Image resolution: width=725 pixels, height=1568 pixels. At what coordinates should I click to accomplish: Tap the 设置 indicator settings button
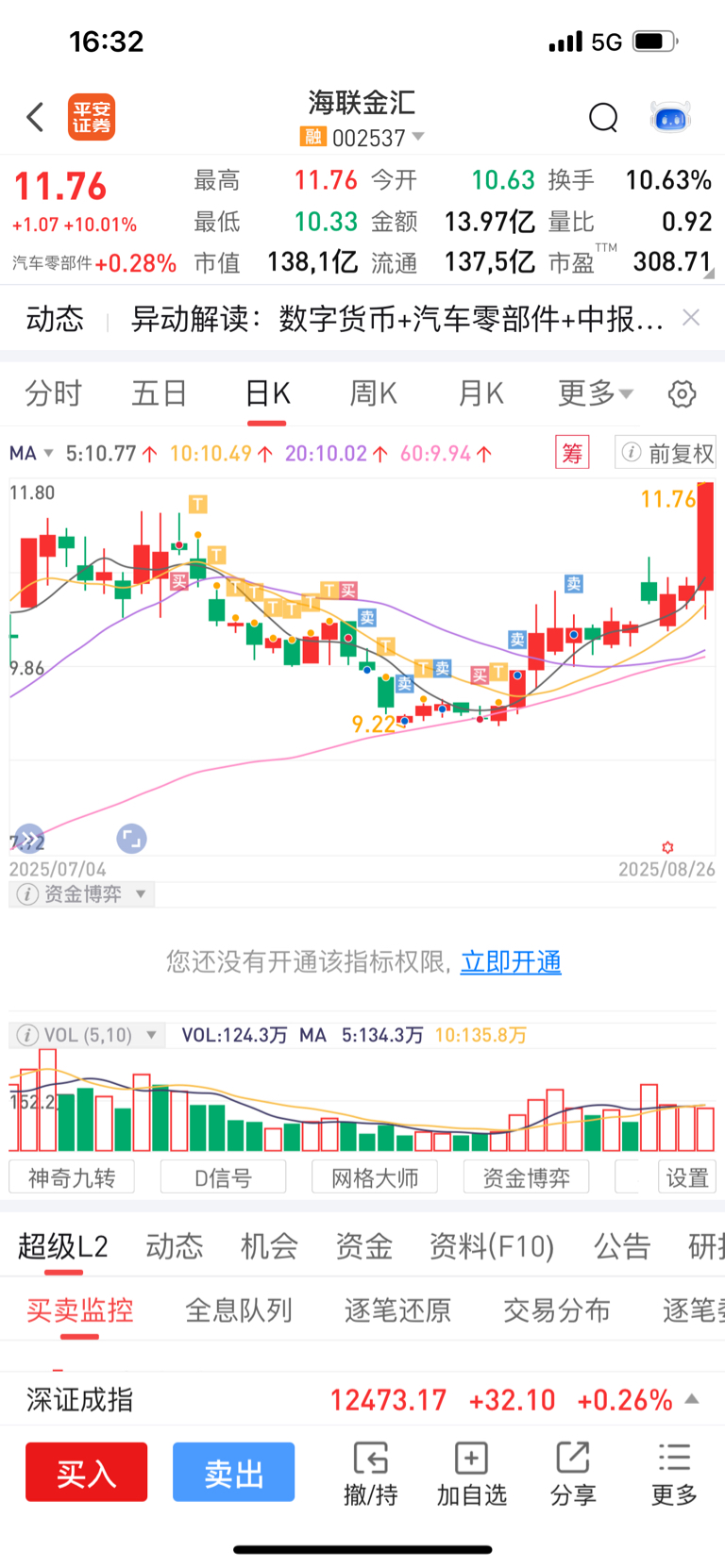click(687, 1177)
